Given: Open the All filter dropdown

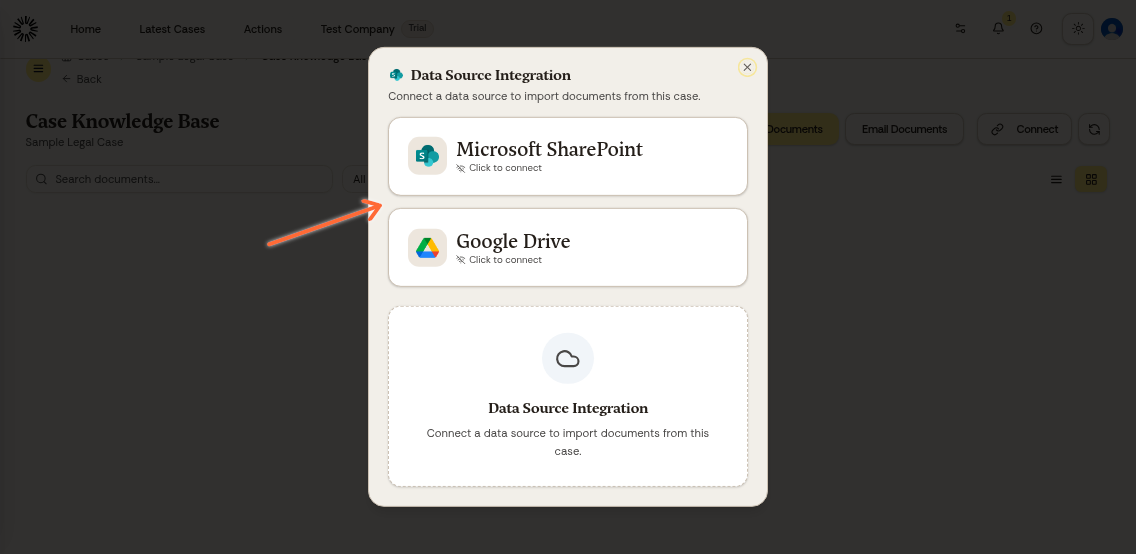Looking at the screenshot, I should pyautogui.click(x=356, y=179).
